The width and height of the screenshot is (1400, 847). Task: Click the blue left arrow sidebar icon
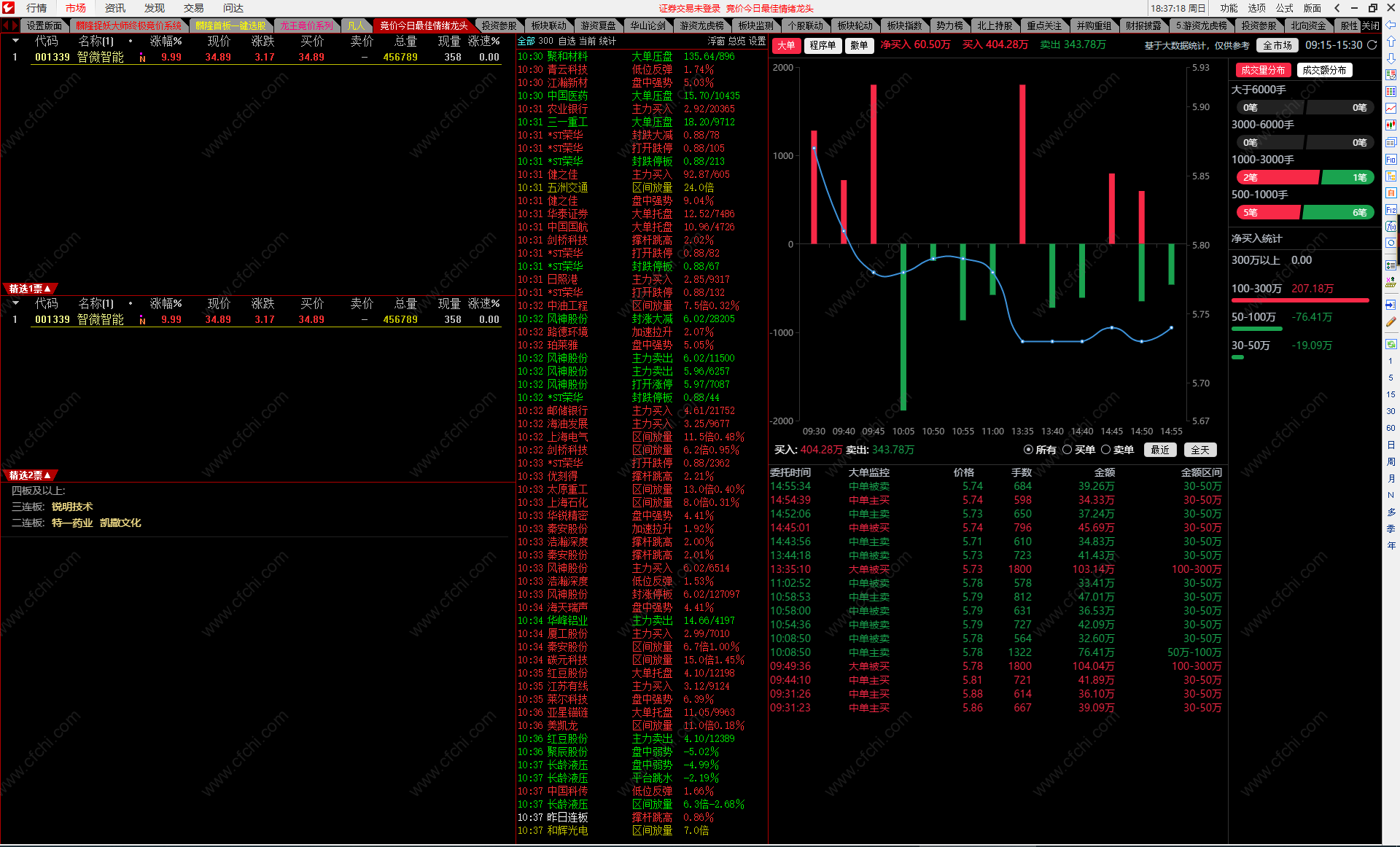point(1391,26)
